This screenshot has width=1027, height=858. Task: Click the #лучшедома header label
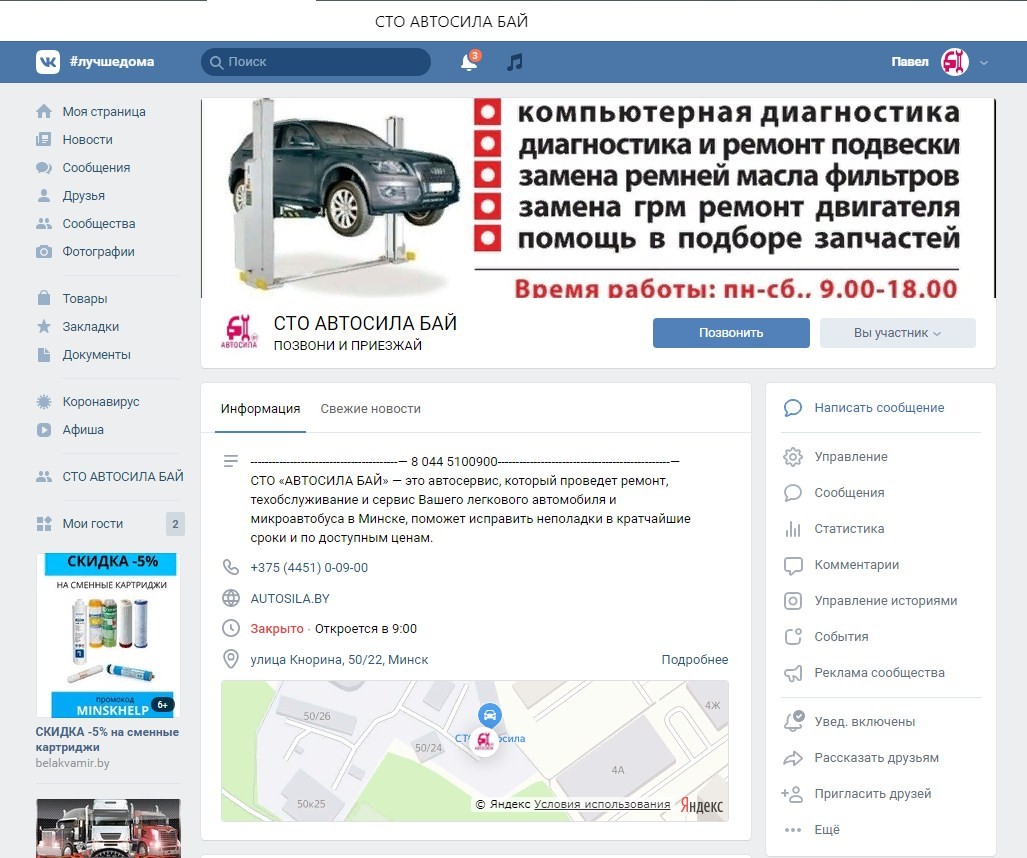(112, 62)
